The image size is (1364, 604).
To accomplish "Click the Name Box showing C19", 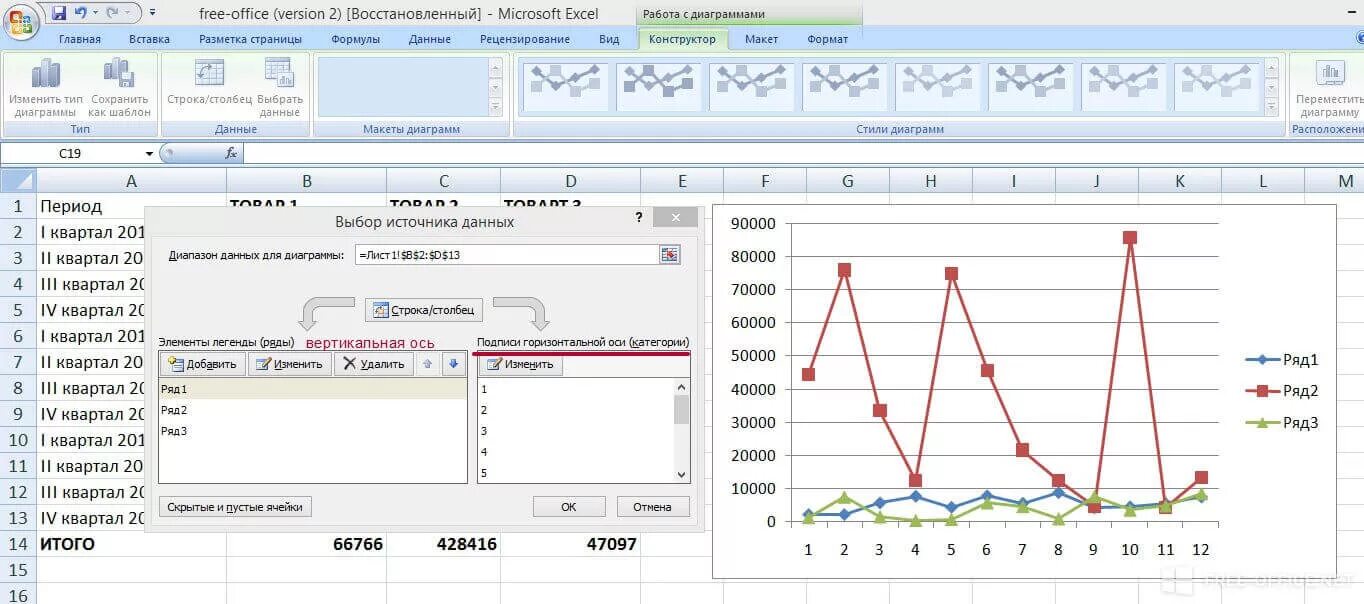I will coord(72,154).
